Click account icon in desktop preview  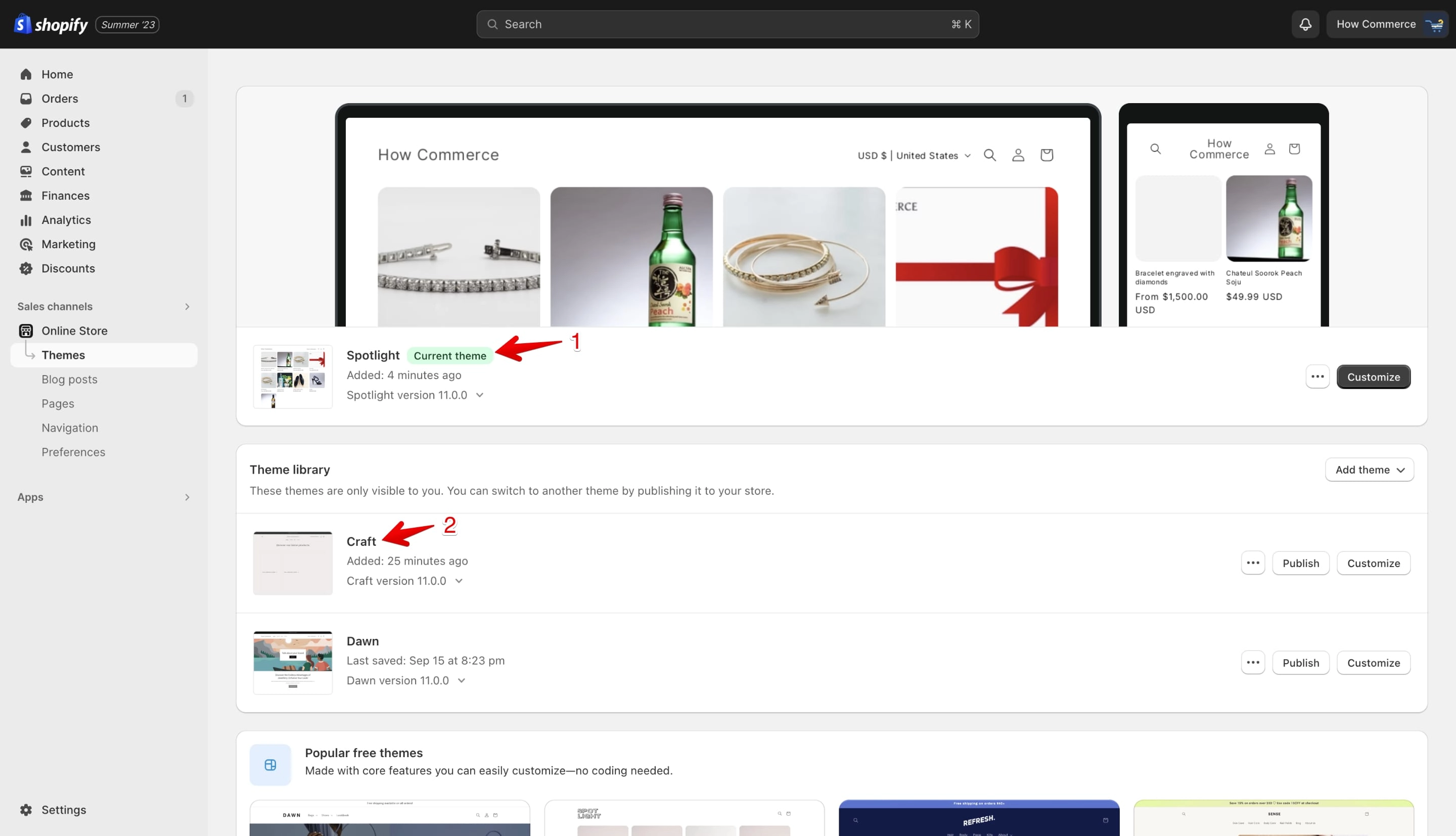1018,155
